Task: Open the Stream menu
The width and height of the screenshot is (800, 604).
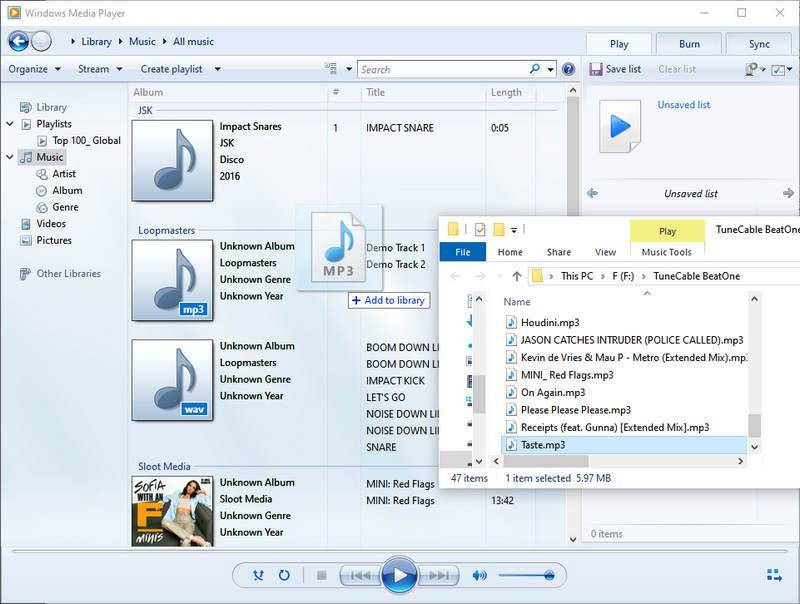Action: pos(100,69)
